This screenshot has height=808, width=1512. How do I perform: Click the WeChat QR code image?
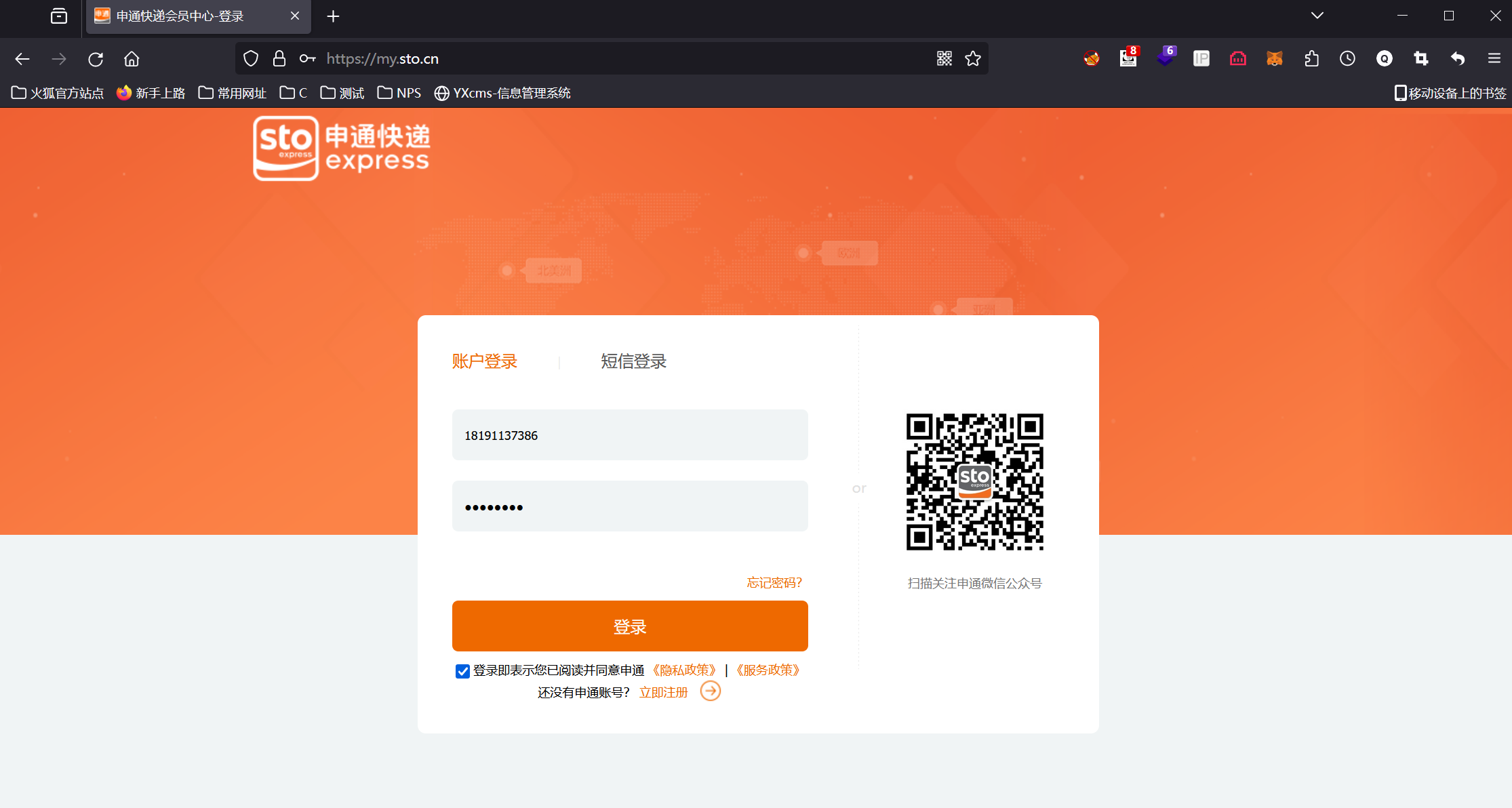coord(975,482)
